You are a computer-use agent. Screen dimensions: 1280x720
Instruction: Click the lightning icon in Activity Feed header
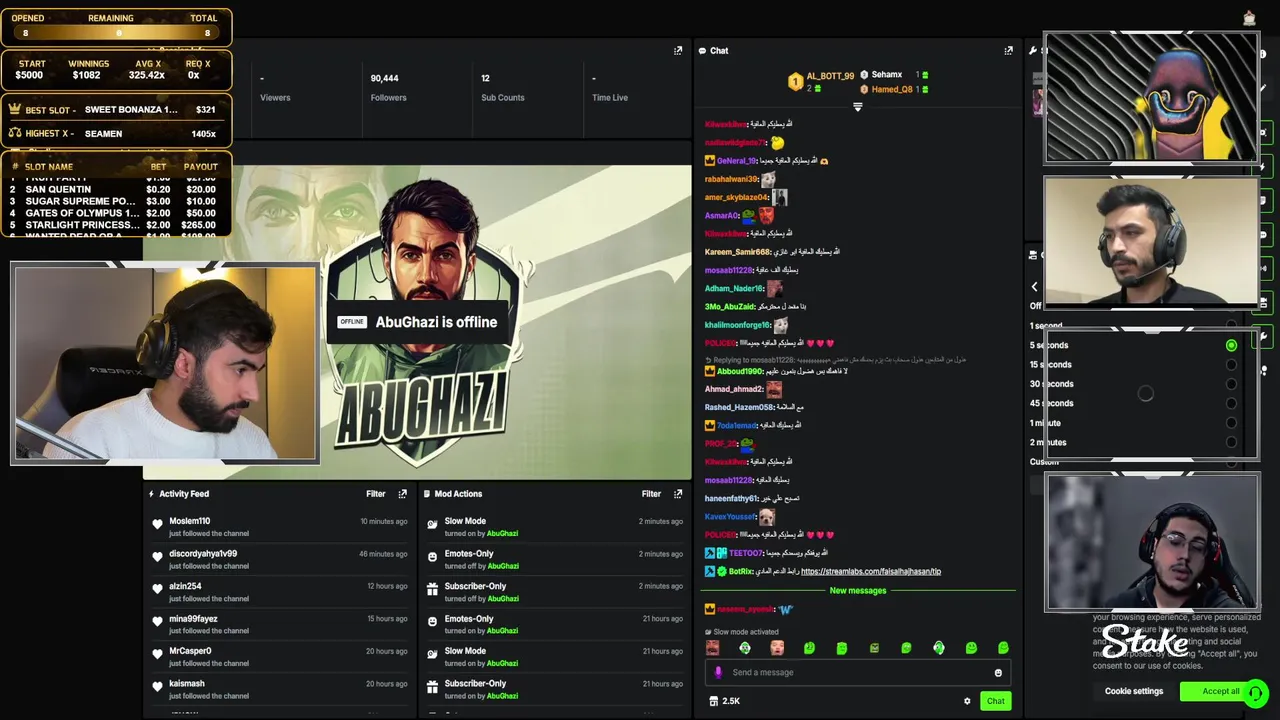pyautogui.click(x=151, y=494)
